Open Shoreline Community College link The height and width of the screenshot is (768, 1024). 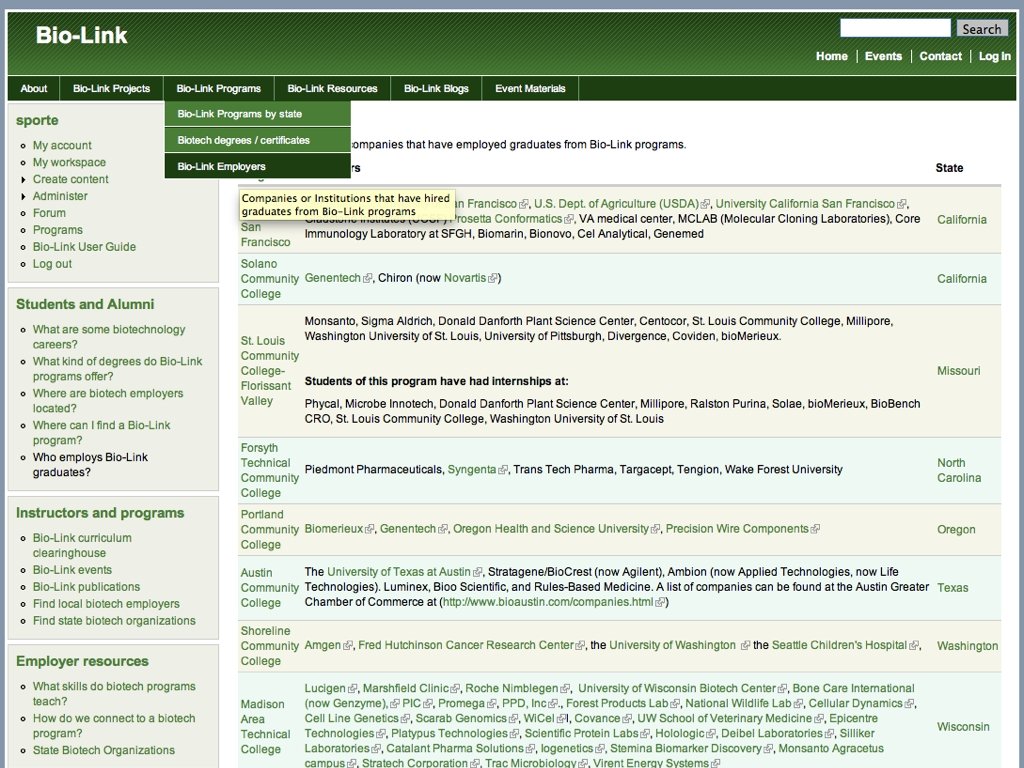point(269,646)
